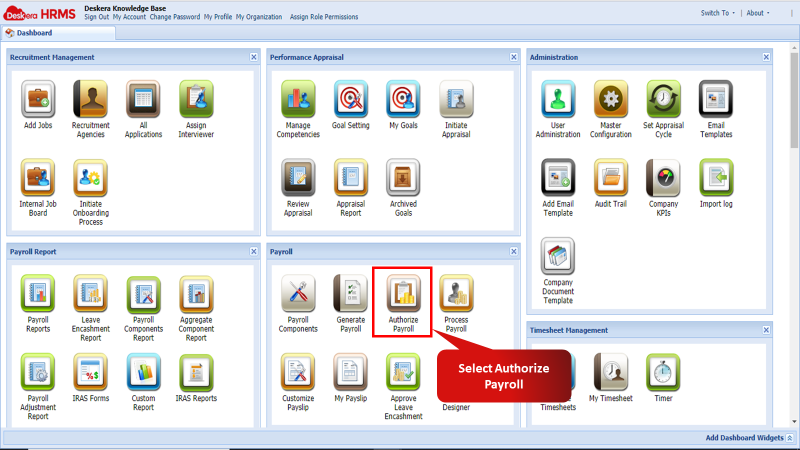Open the Import log icon
Image resolution: width=800 pixels, height=450 pixels.
pyautogui.click(x=716, y=178)
